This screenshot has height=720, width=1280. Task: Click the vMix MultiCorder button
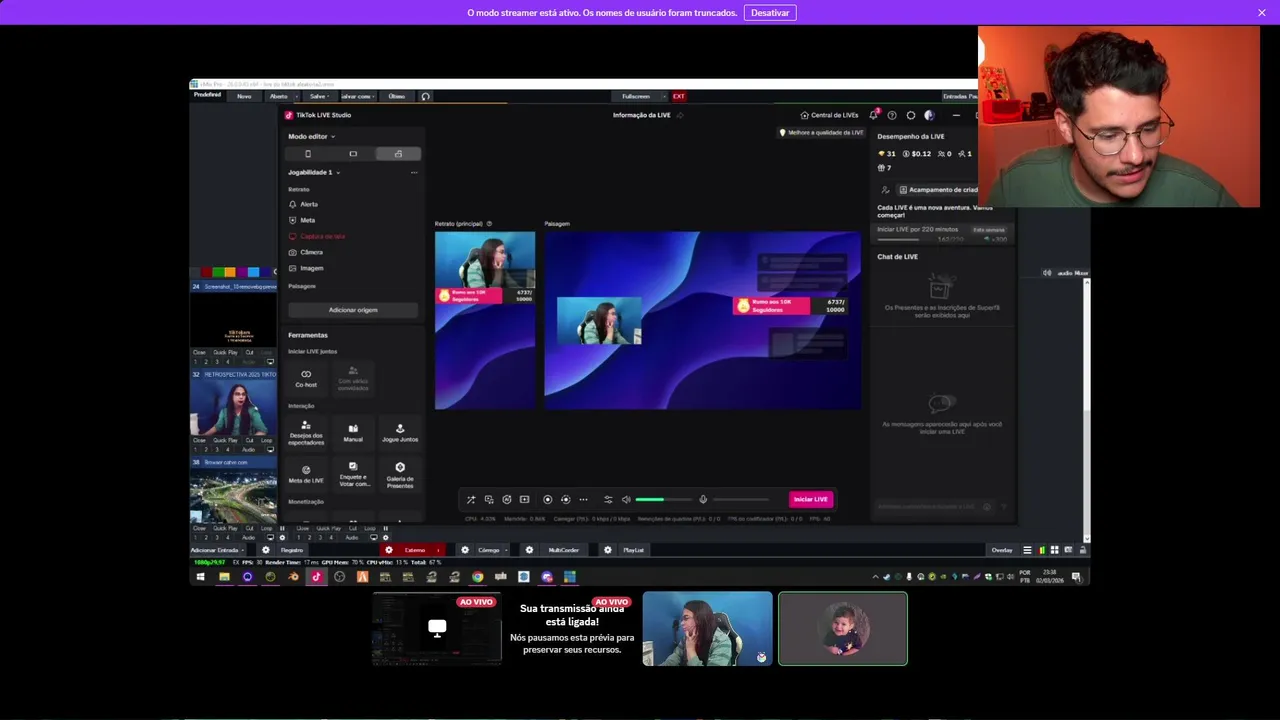click(564, 550)
